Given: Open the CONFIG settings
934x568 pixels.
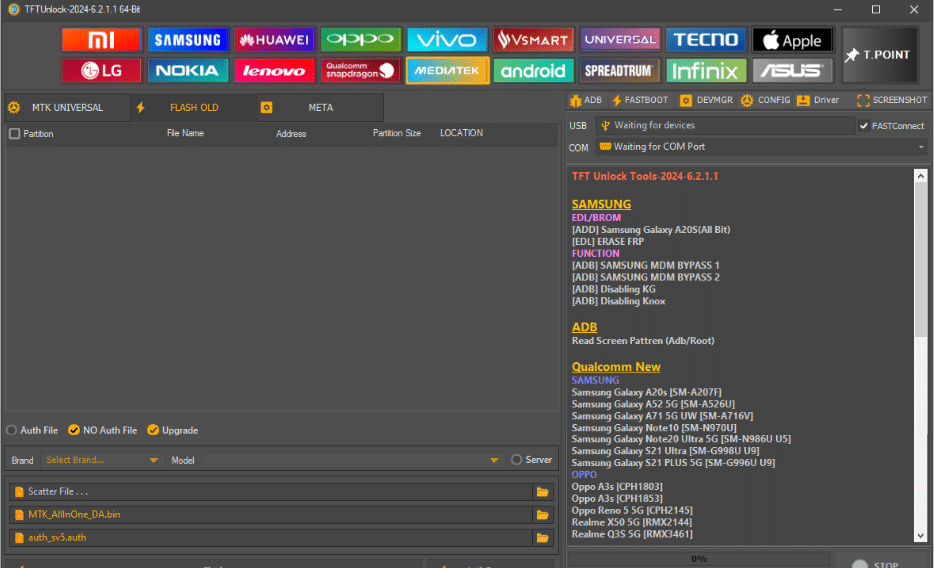Looking at the screenshot, I should [x=765, y=100].
